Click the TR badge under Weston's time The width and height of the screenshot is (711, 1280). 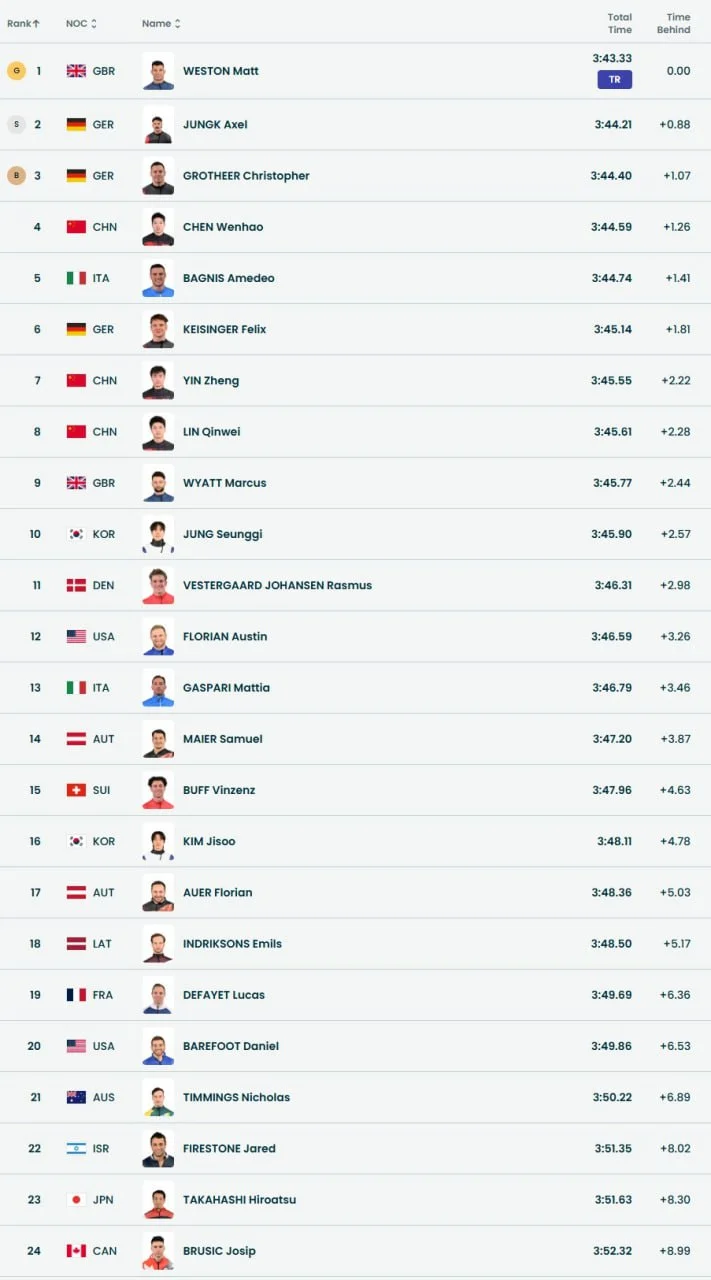click(x=614, y=79)
